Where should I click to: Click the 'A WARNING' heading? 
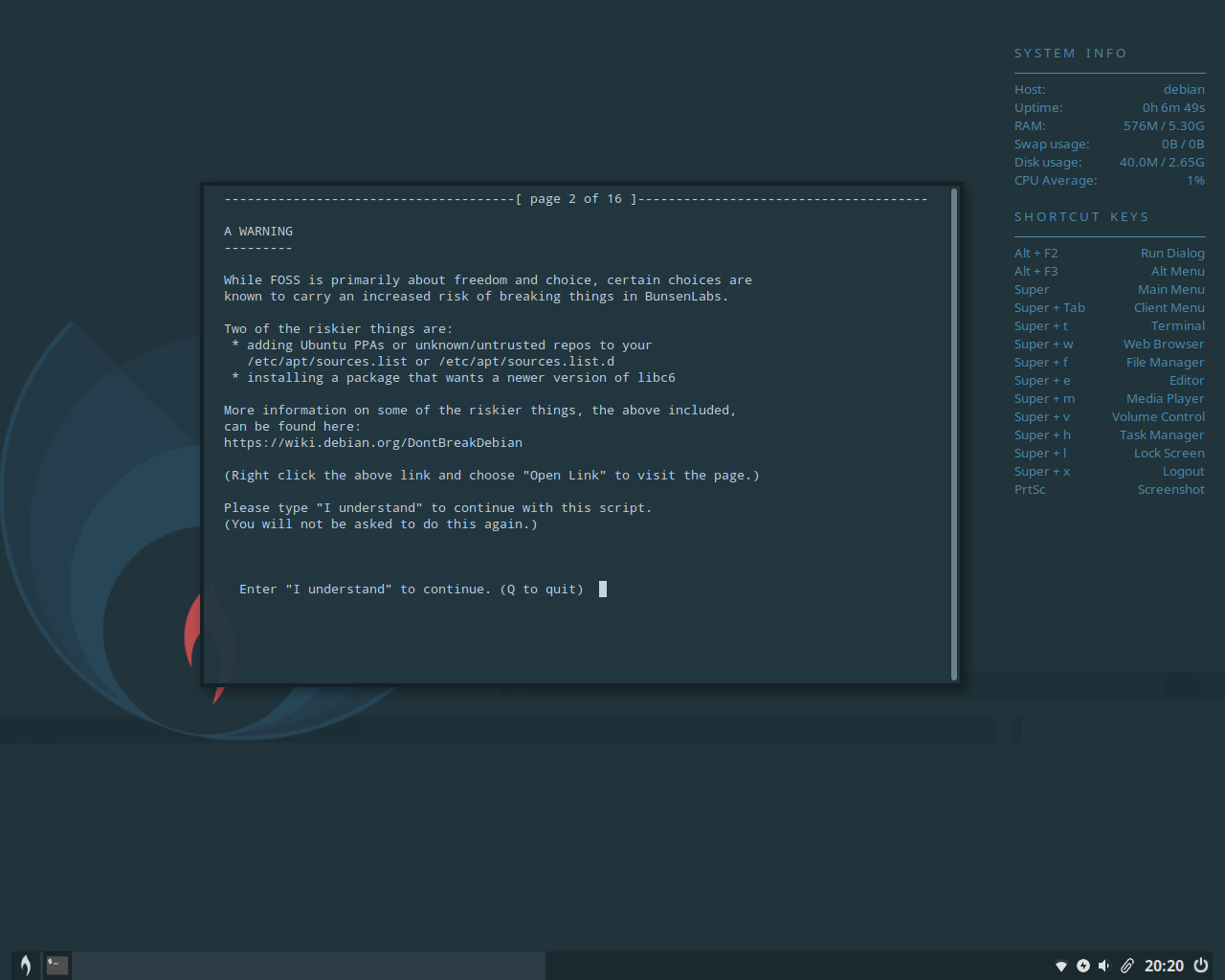pyautogui.click(x=258, y=232)
